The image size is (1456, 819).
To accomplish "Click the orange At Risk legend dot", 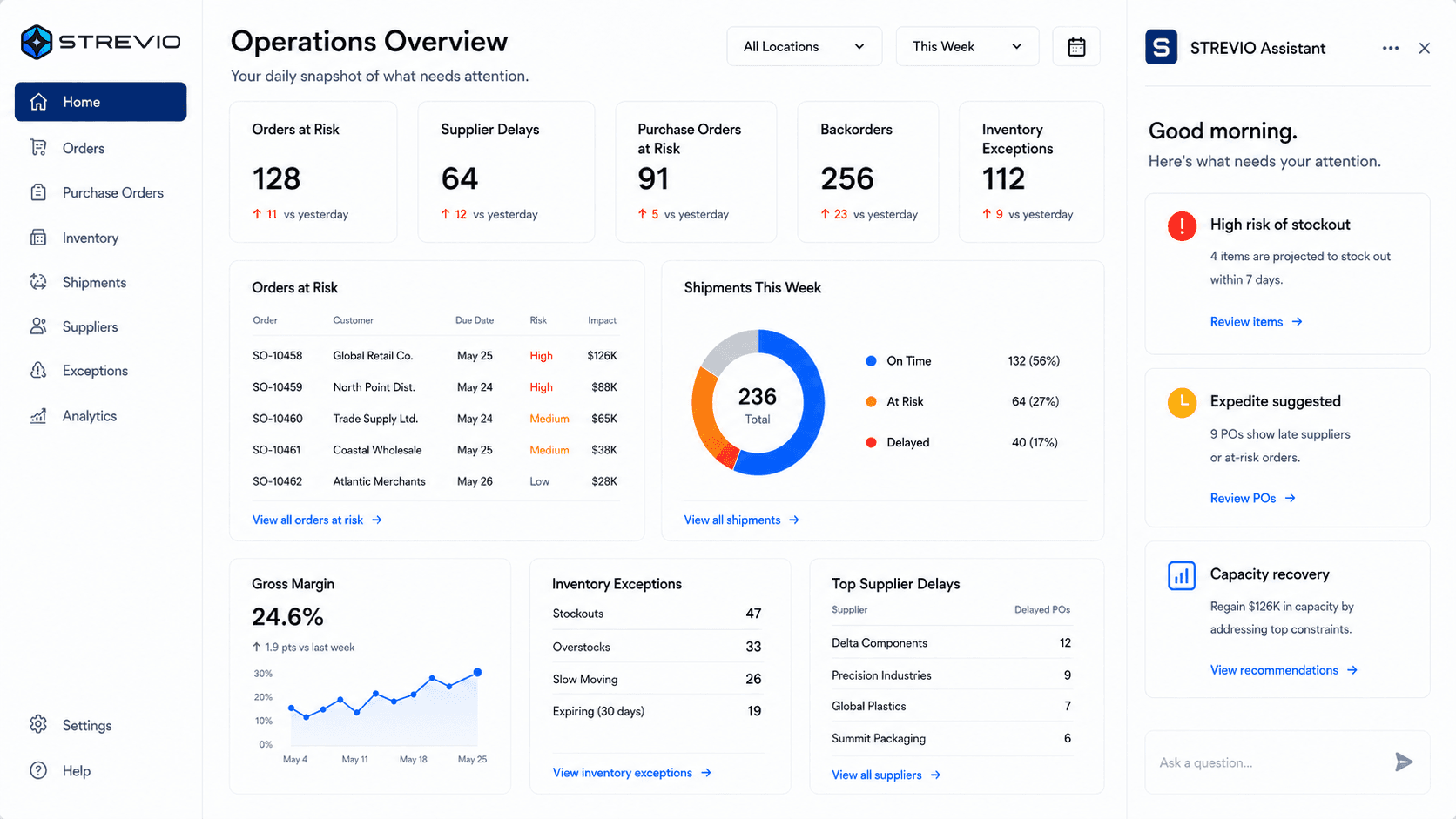I will pos(871,401).
